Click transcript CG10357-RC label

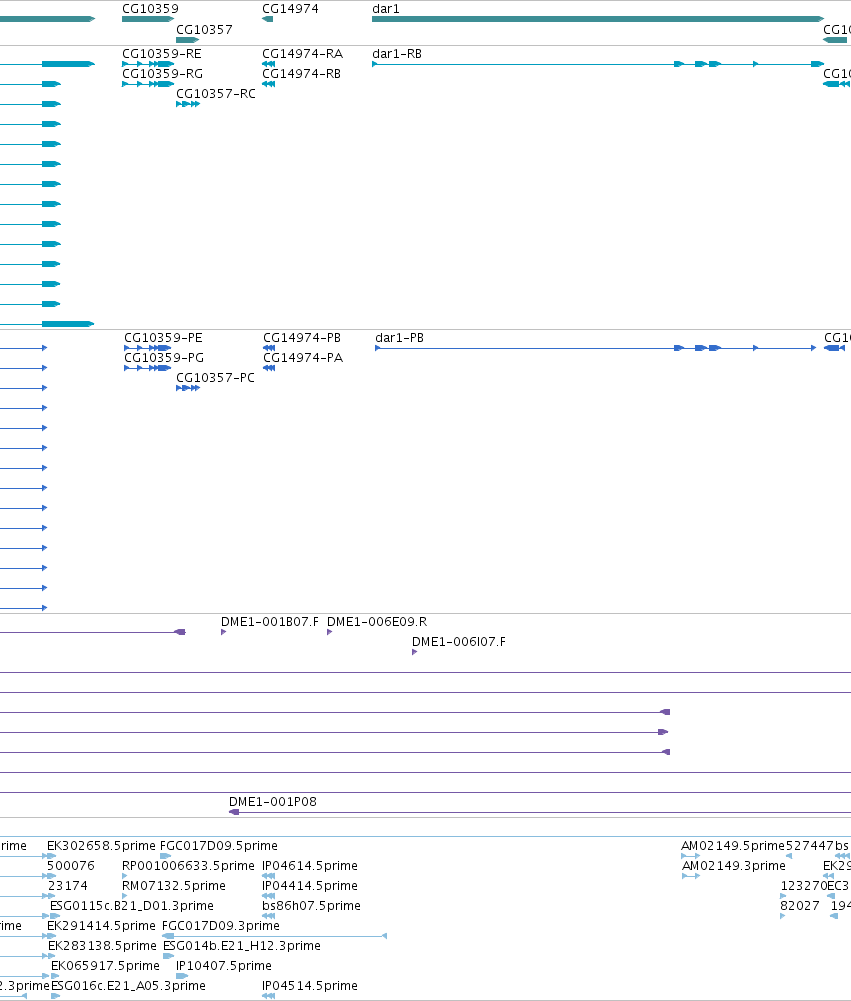tap(216, 94)
